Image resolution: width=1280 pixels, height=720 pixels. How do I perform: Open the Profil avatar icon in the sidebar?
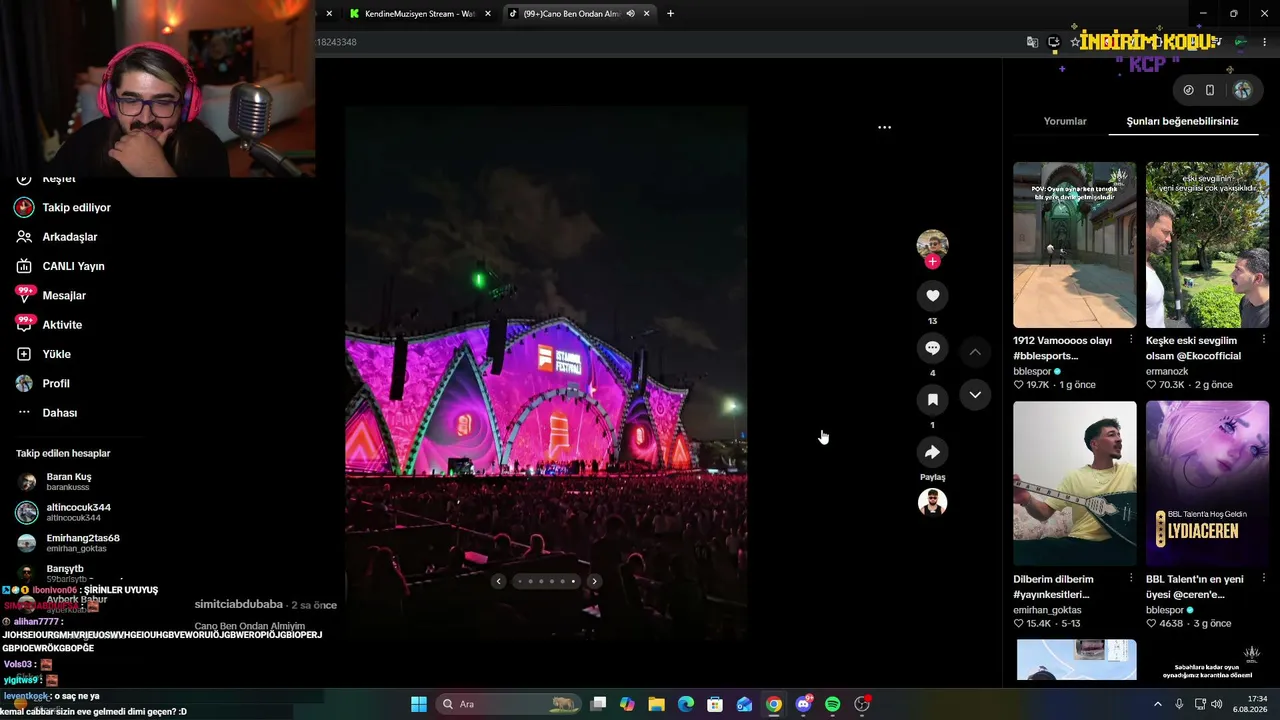(24, 383)
